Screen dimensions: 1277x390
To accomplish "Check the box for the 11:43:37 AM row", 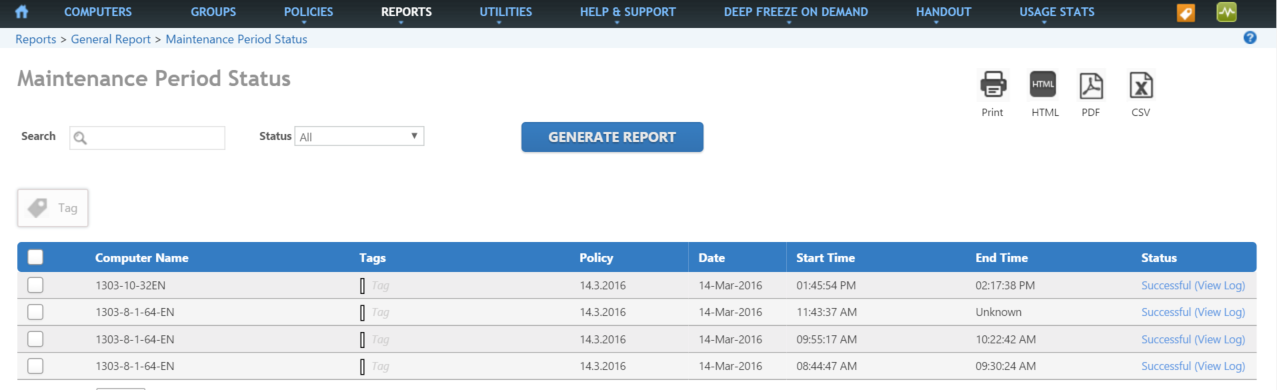I will point(35,312).
